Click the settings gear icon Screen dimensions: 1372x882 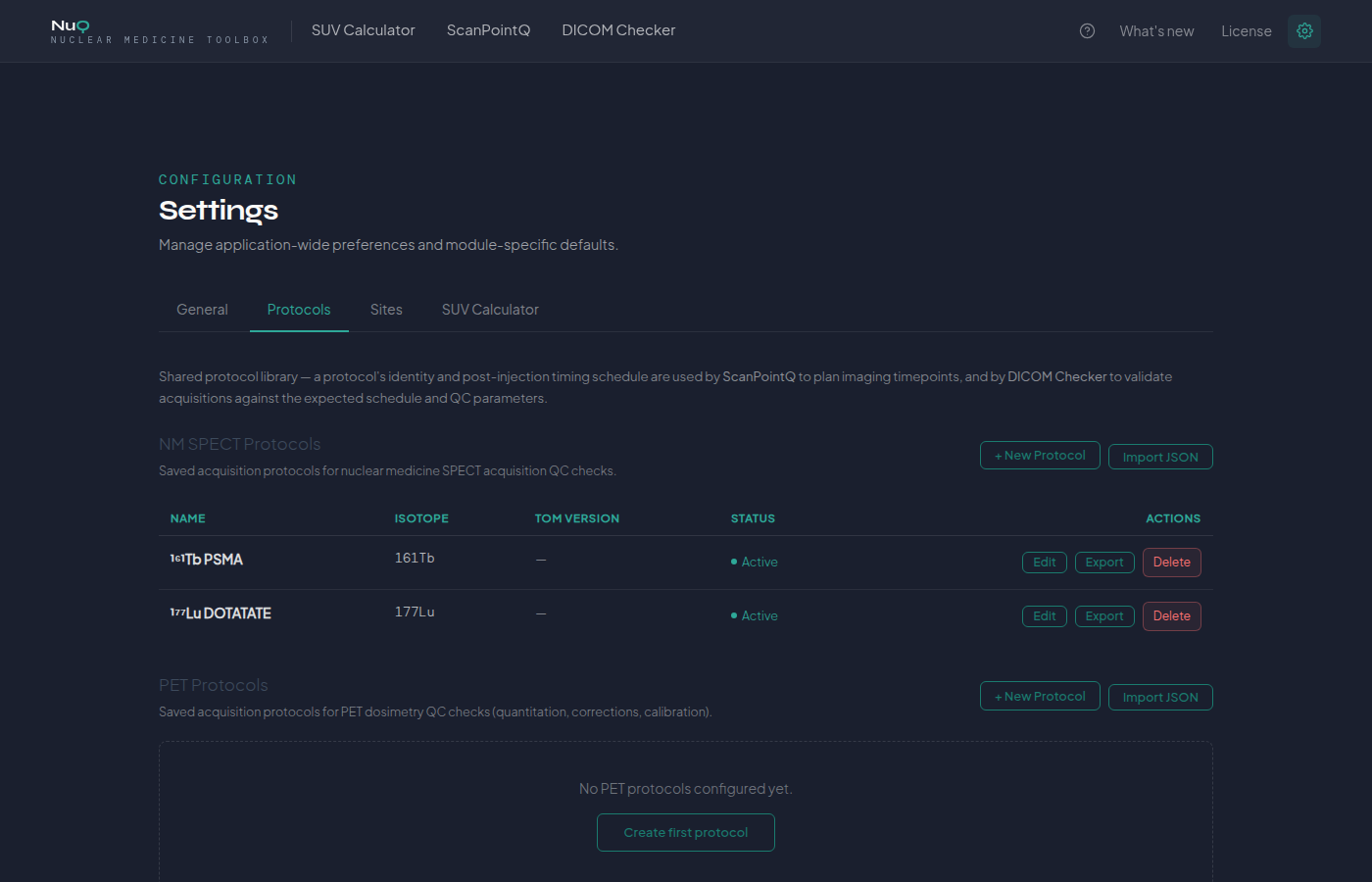[1304, 31]
